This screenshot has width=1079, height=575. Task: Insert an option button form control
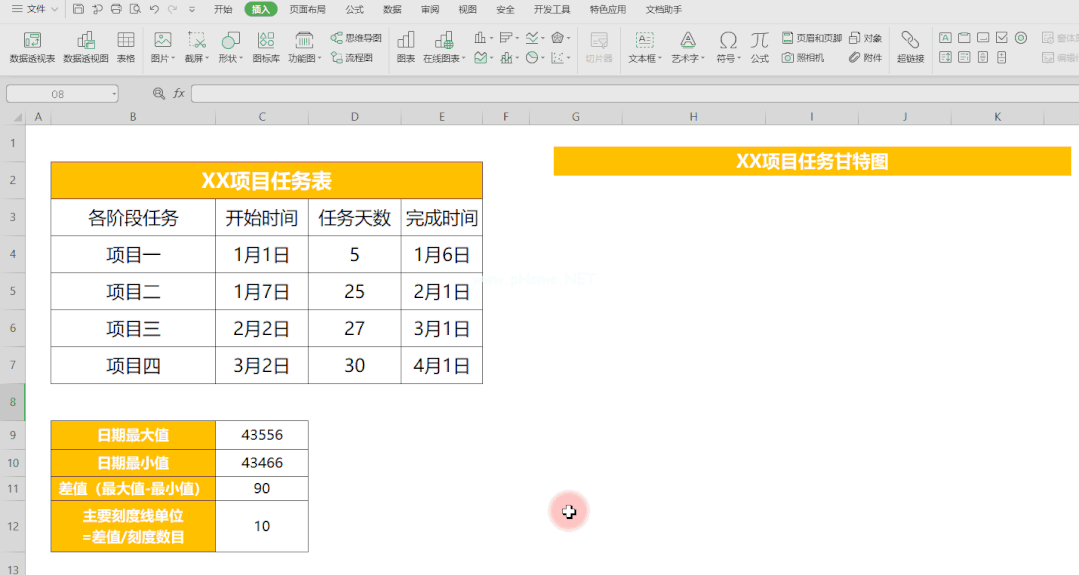coord(1021,38)
